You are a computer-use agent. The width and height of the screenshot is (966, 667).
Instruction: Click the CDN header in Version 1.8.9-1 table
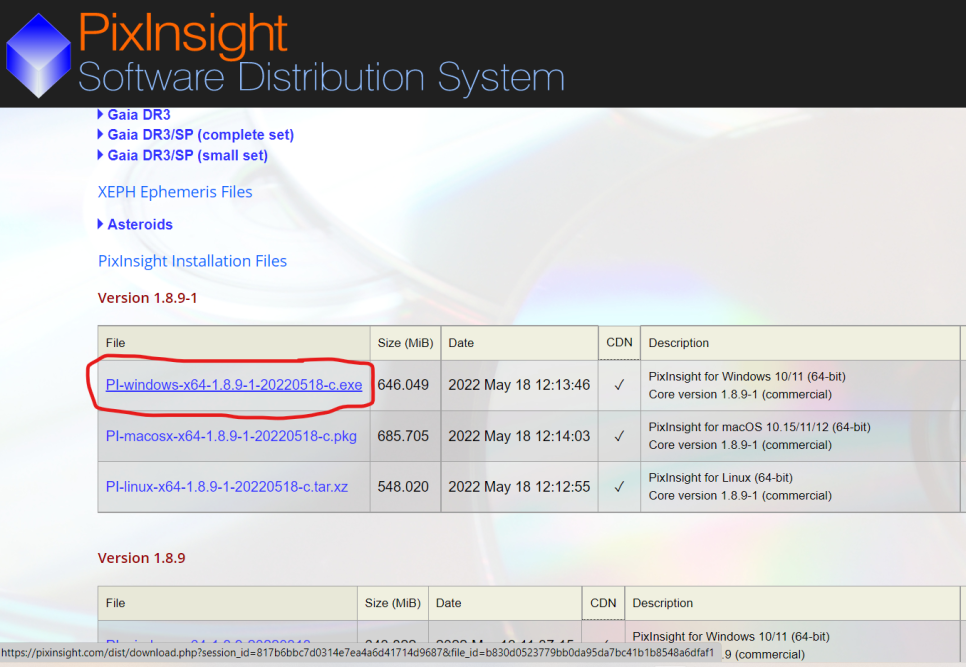click(619, 342)
